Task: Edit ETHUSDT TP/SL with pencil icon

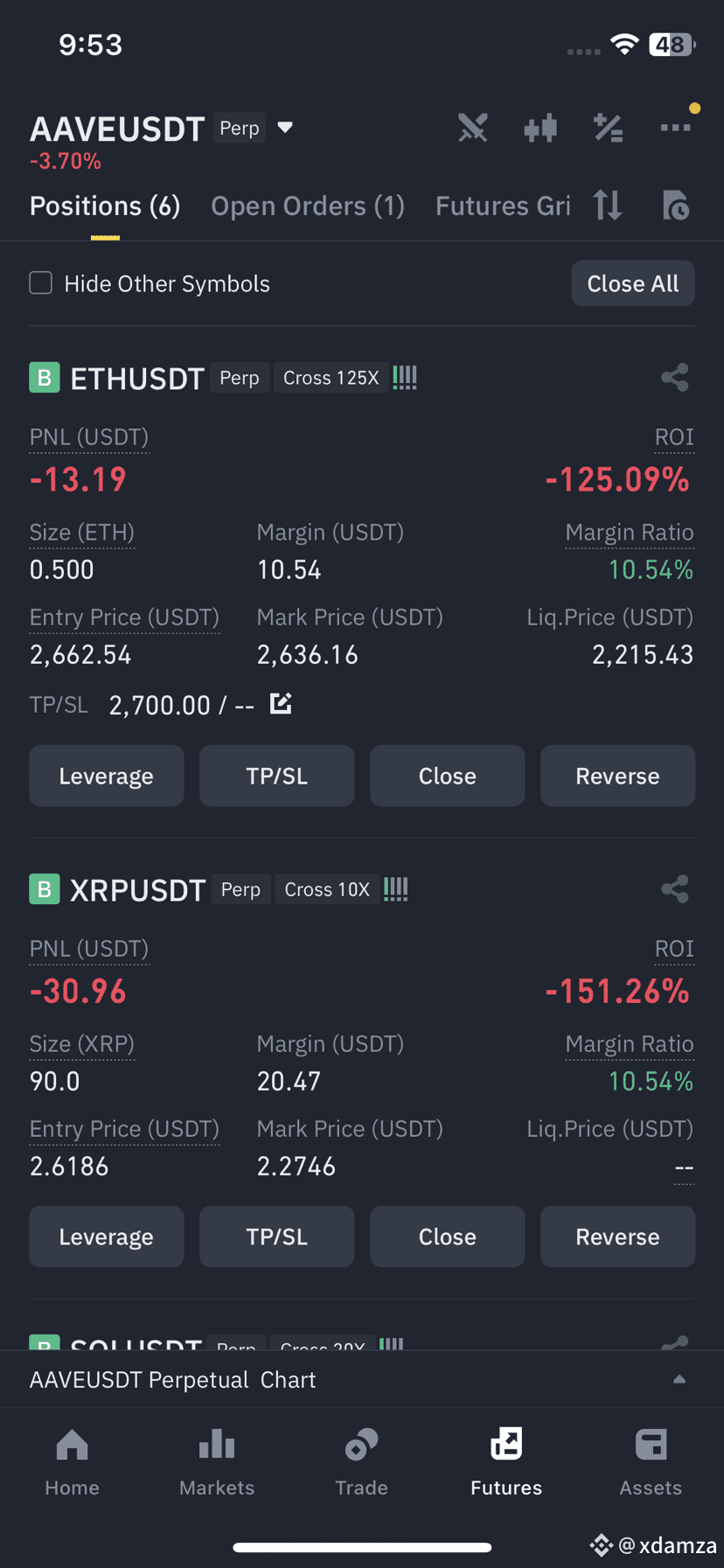Action: [281, 703]
